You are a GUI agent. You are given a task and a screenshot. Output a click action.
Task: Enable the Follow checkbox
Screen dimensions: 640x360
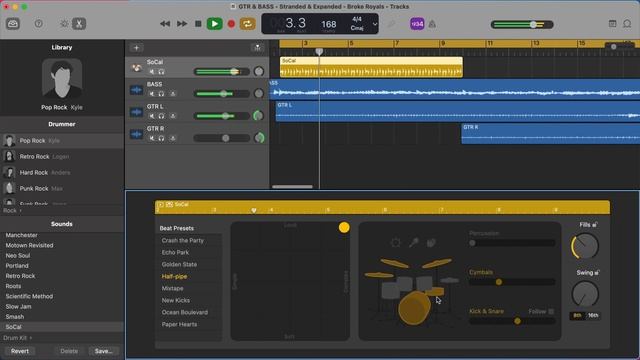tap(551, 311)
